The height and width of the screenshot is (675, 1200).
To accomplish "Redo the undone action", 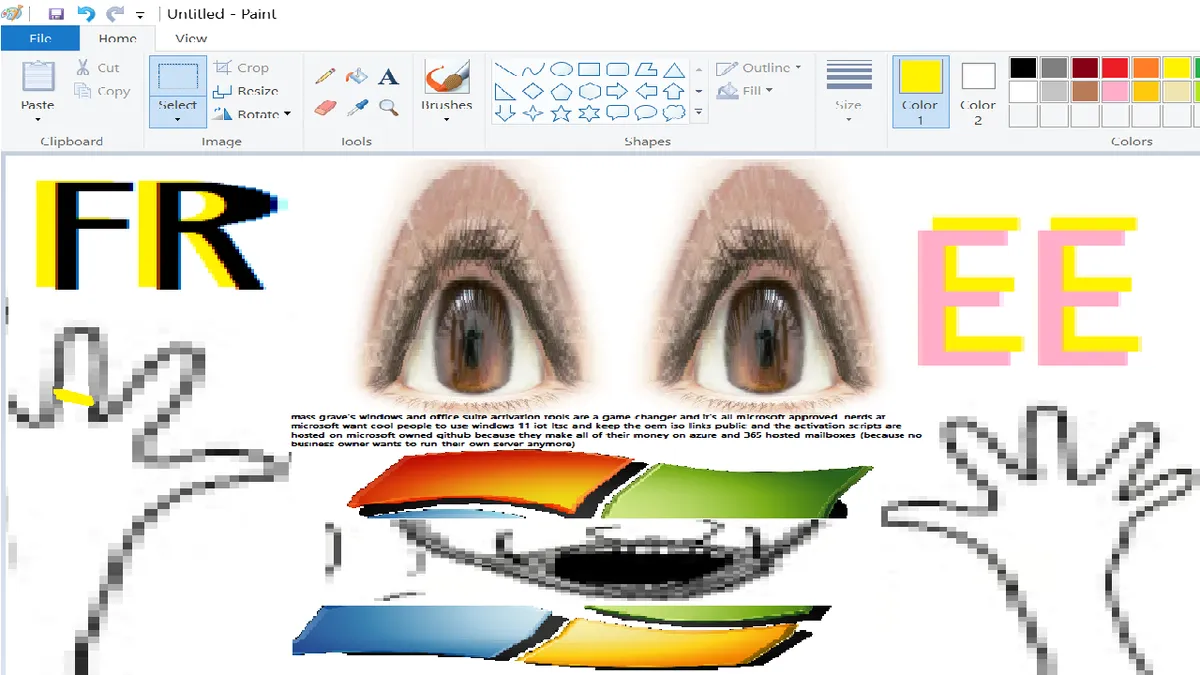I will coord(115,14).
